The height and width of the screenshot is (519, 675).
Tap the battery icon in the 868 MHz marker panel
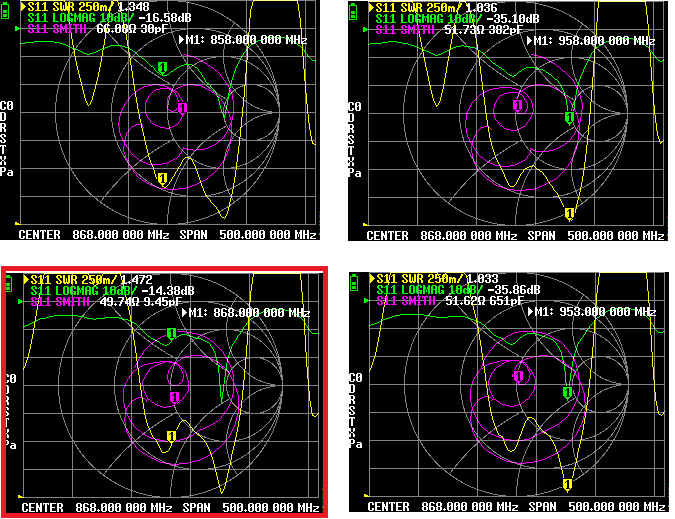[9, 284]
